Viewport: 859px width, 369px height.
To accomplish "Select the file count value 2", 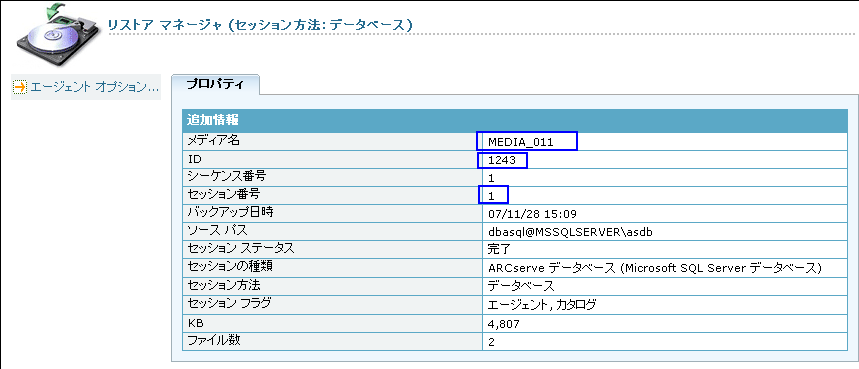I will coord(491,343).
